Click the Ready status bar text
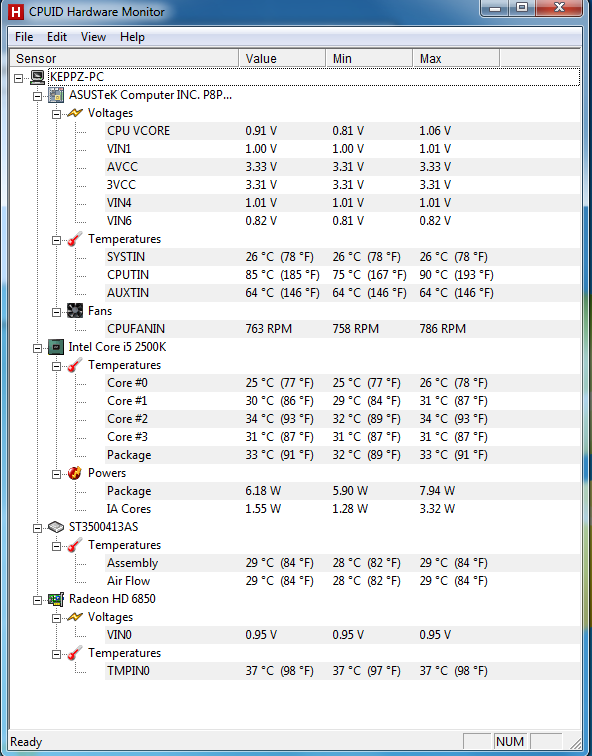This screenshot has width=592, height=756. (x=26, y=742)
